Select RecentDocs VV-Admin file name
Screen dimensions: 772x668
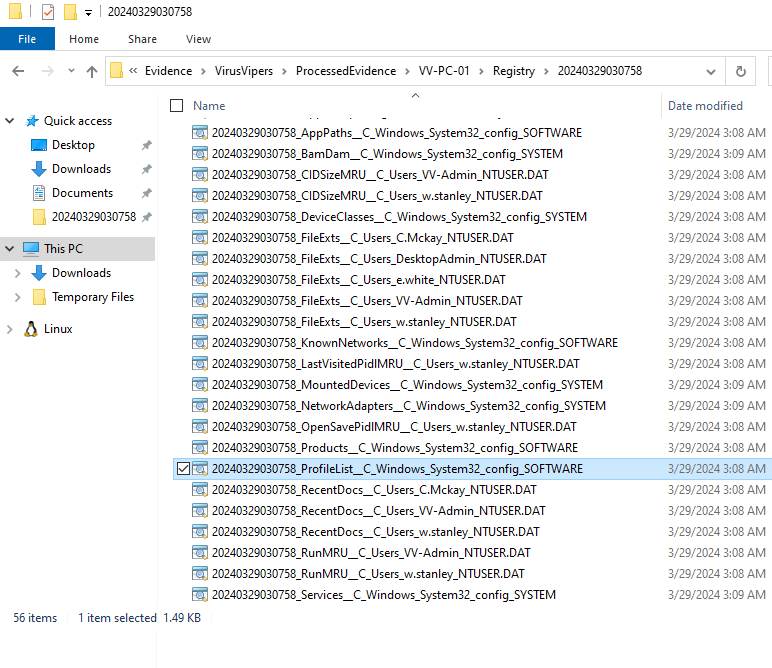378,511
